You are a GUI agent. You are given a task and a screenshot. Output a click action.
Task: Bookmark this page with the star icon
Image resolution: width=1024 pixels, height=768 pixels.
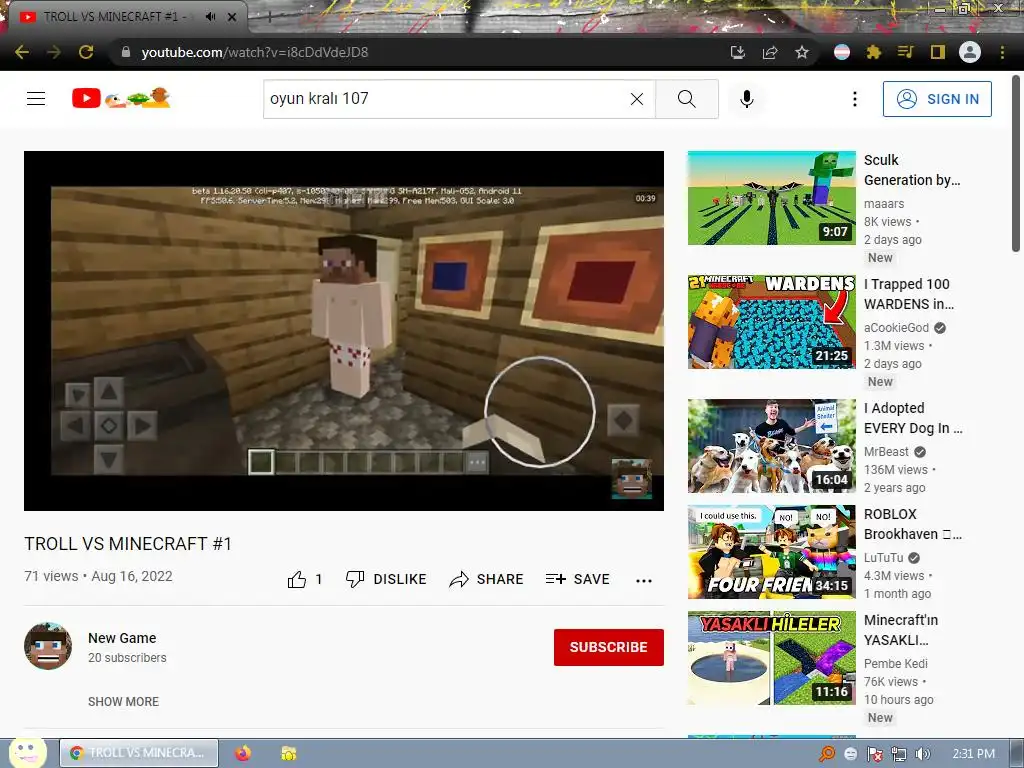pyautogui.click(x=802, y=52)
